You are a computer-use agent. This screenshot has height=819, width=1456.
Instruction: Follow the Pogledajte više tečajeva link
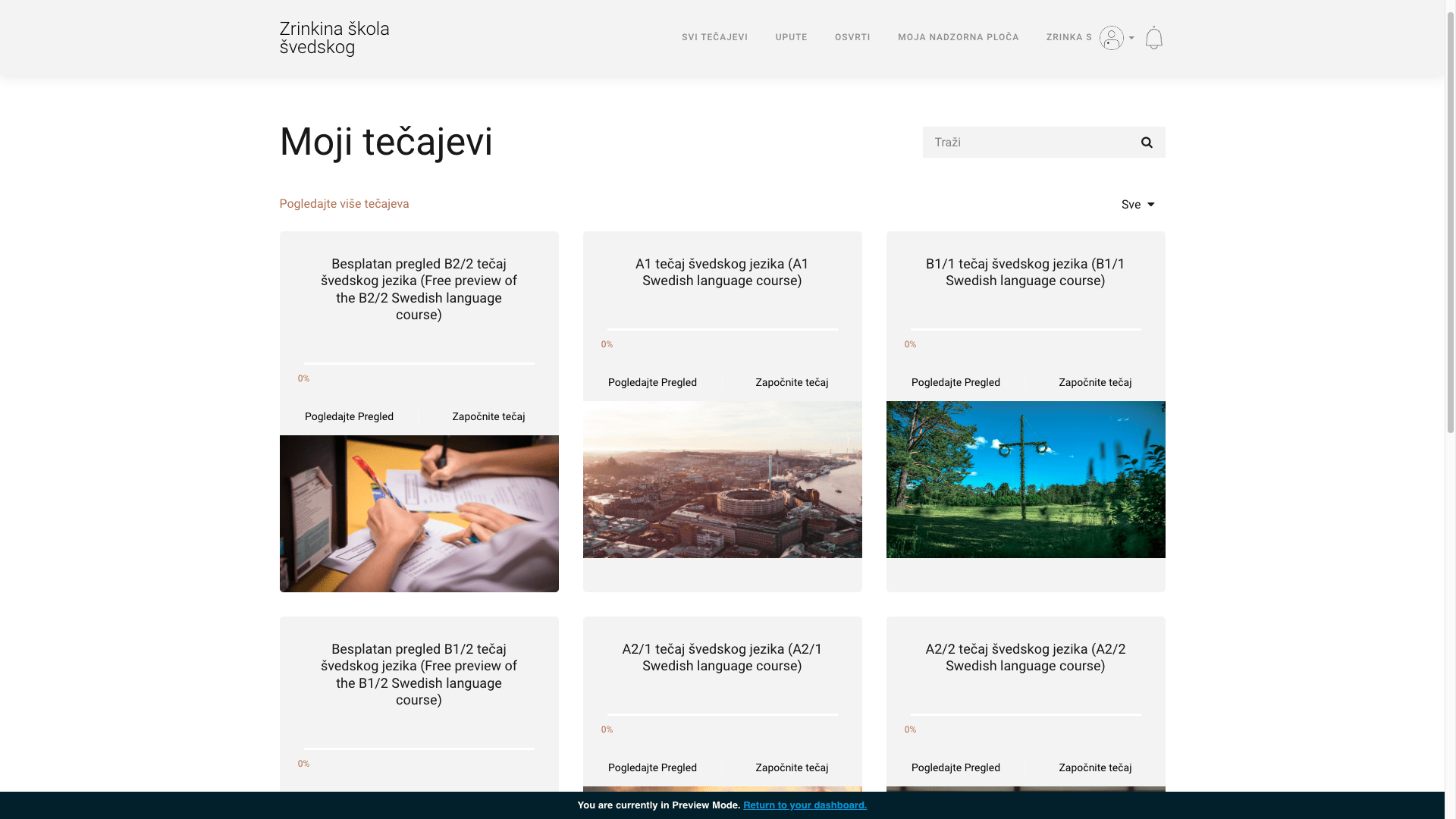(x=344, y=204)
